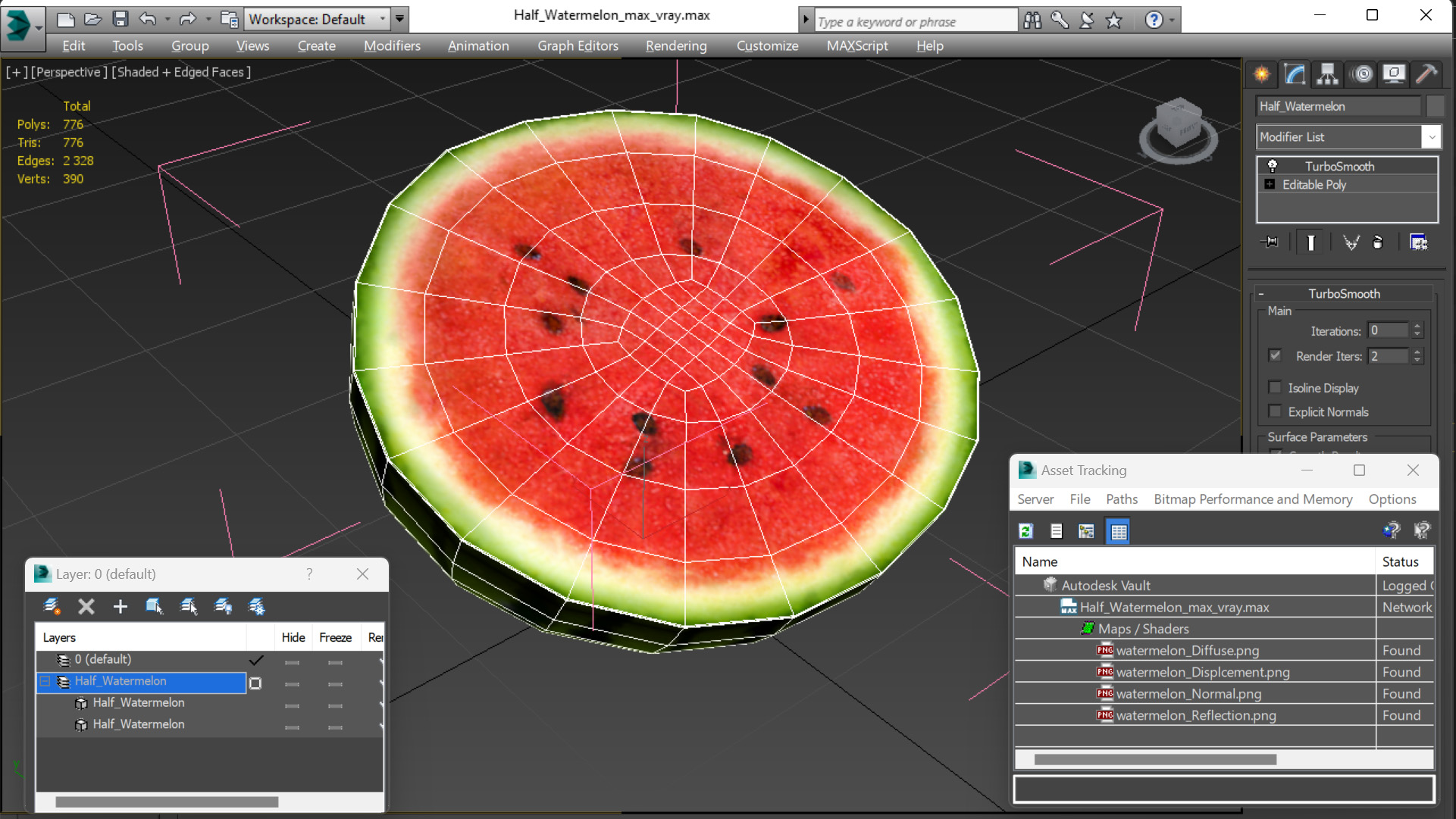This screenshot has height=819, width=1456.
Task: Click the Pin Stack icon
Action: [1270, 242]
